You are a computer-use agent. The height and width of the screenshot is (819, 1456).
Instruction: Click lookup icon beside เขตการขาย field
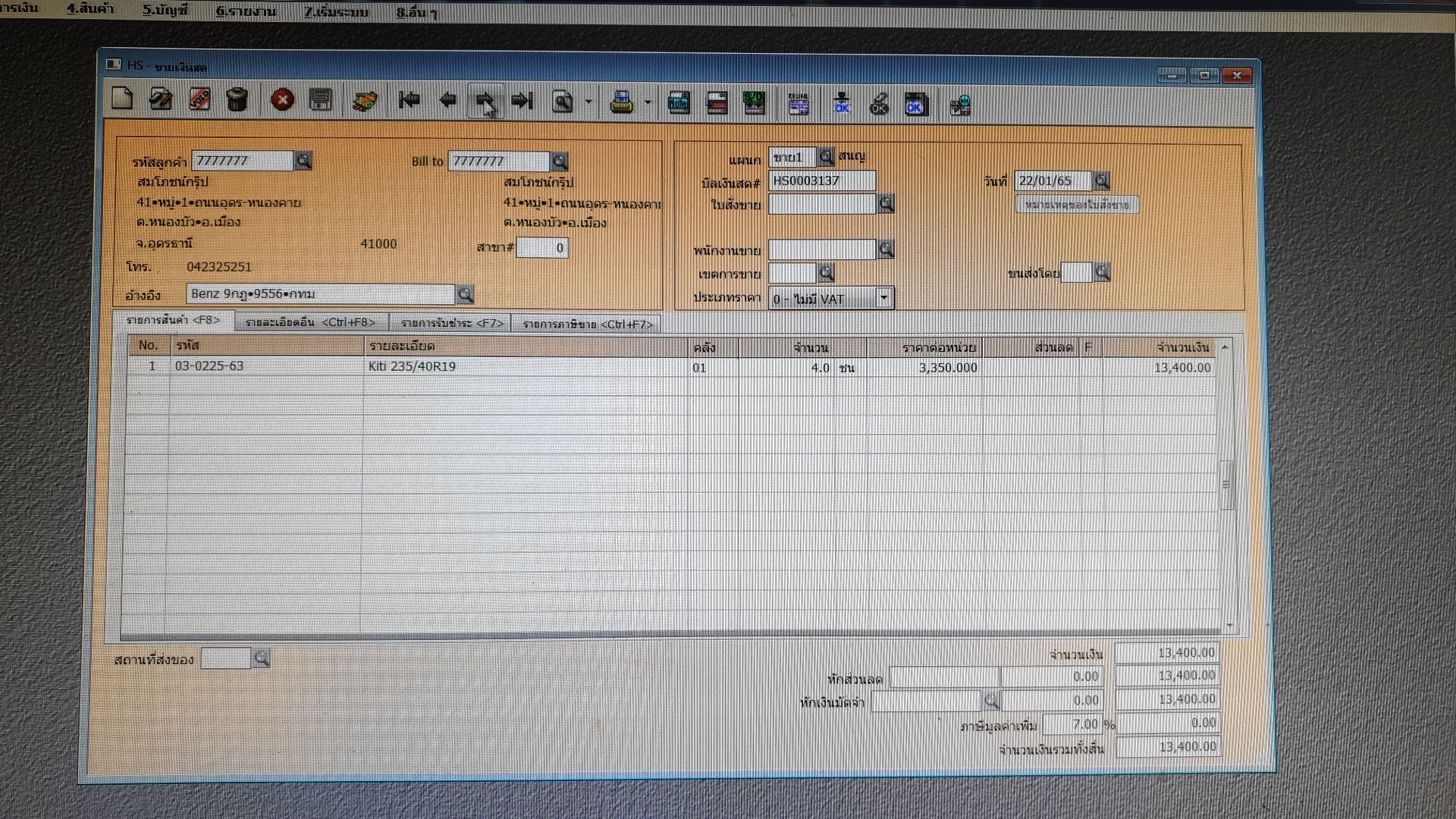pyautogui.click(x=827, y=272)
